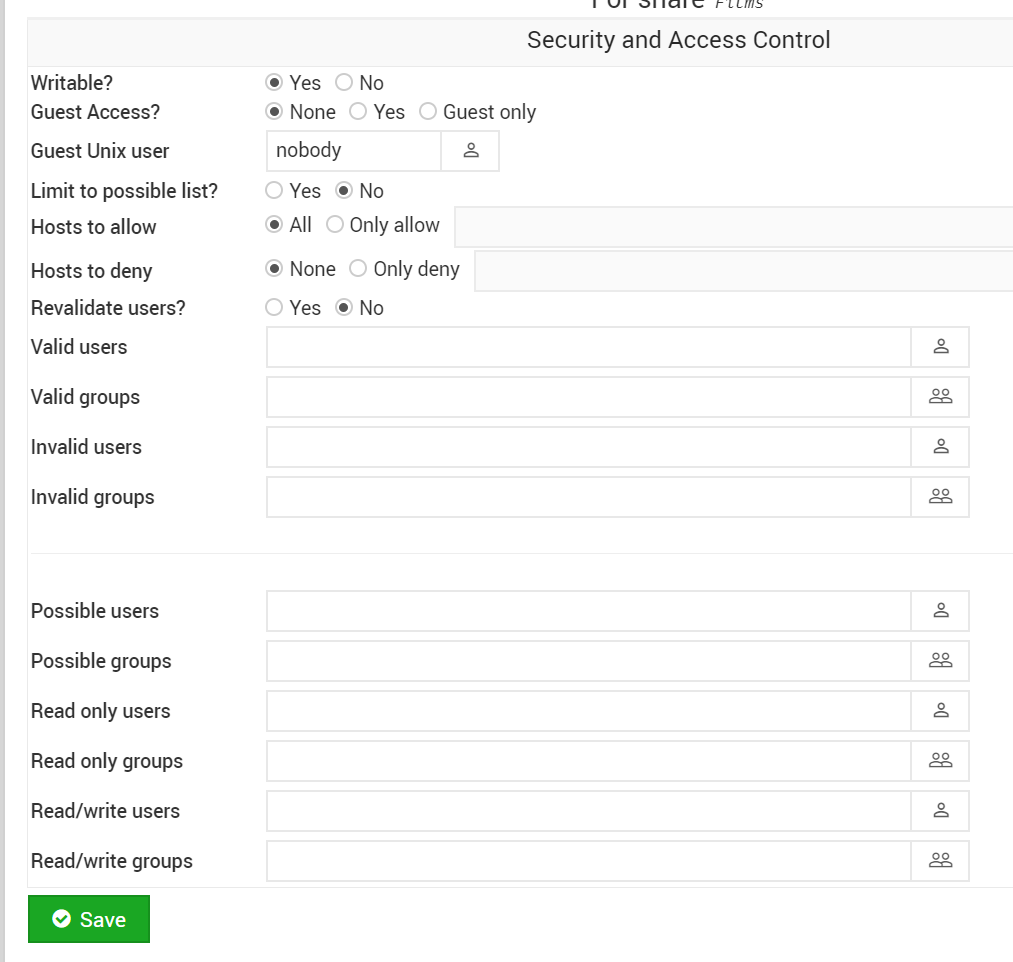1013x962 pixels.
Task: Click user chooser icon beside Valid users
Action: (940, 347)
